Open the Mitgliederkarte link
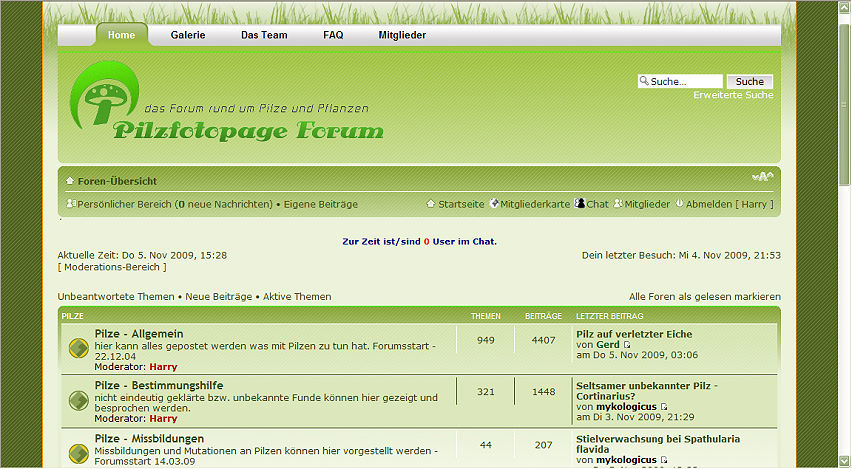This screenshot has width=852, height=469. pyautogui.click(x=535, y=204)
